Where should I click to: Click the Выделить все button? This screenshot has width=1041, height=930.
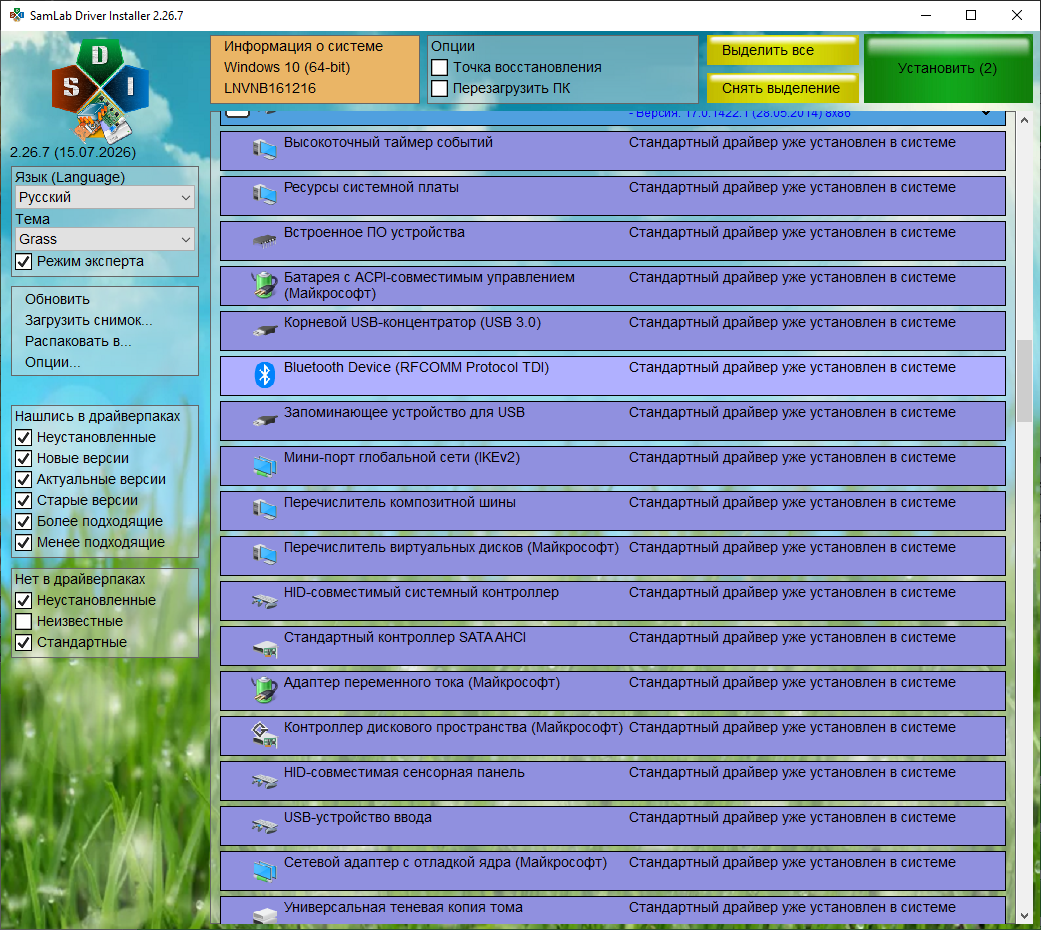coord(782,50)
